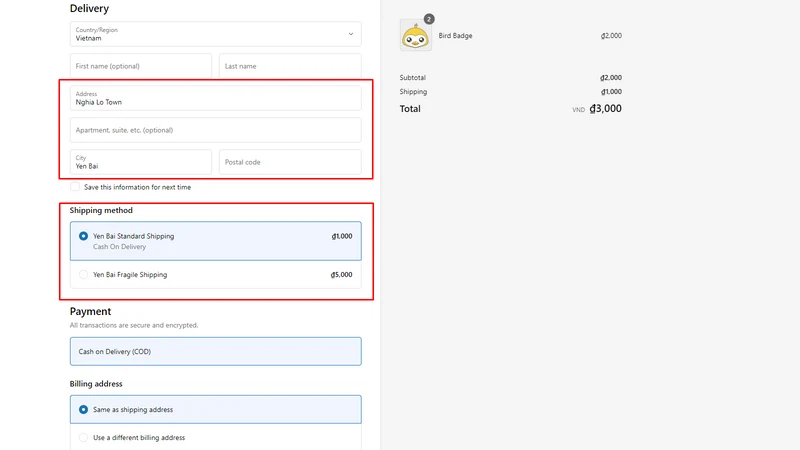
Task: Click the Bird Badge product thumbnail
Action: (415, 36)
